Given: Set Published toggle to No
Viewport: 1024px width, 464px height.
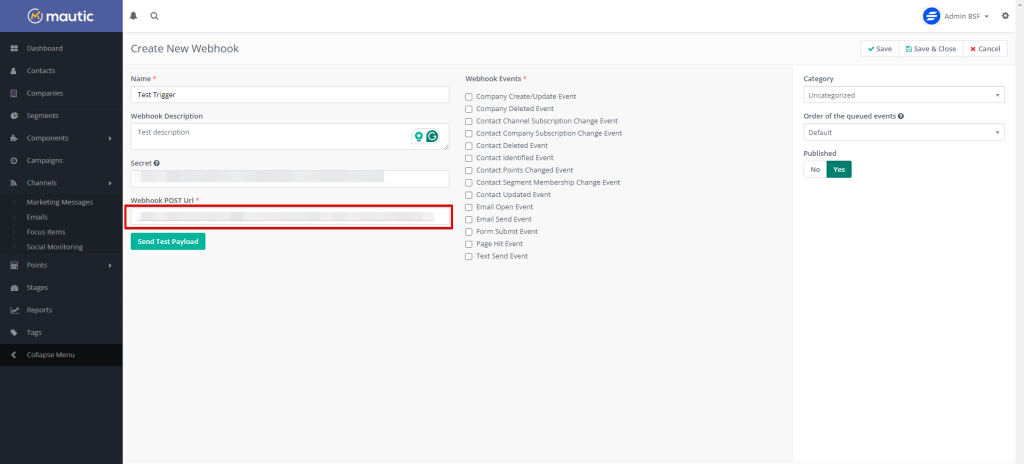Looking at the screenshot, I should click(x=815, y=170).
